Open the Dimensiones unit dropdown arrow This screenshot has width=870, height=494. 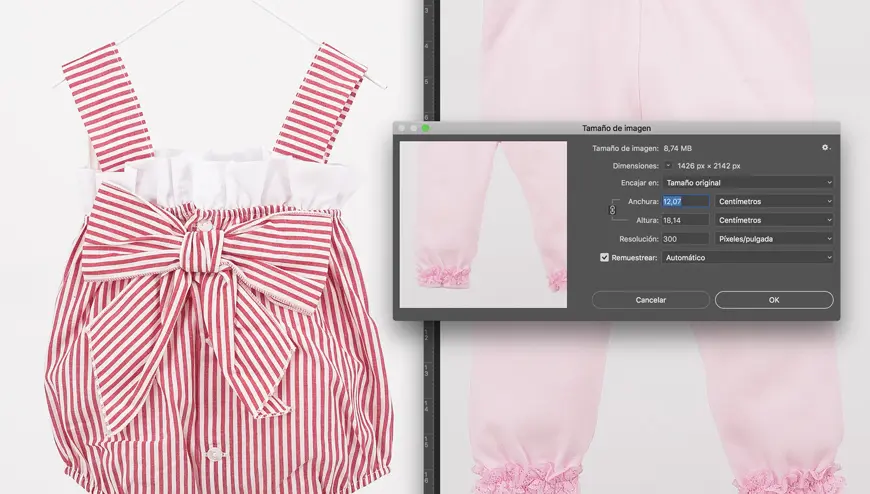(x=669, y=165)
